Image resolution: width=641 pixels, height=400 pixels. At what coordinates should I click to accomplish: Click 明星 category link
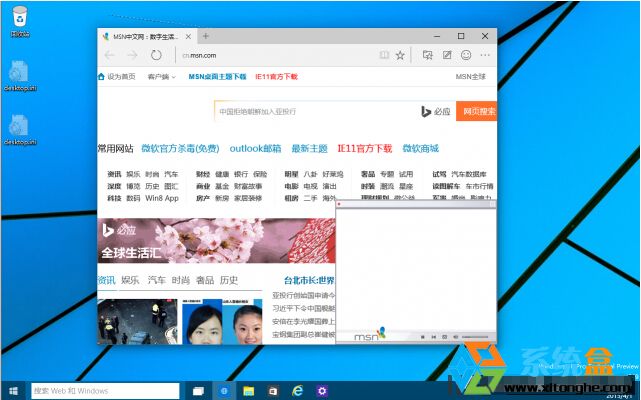pyautogui.click(x=291, y=174)
